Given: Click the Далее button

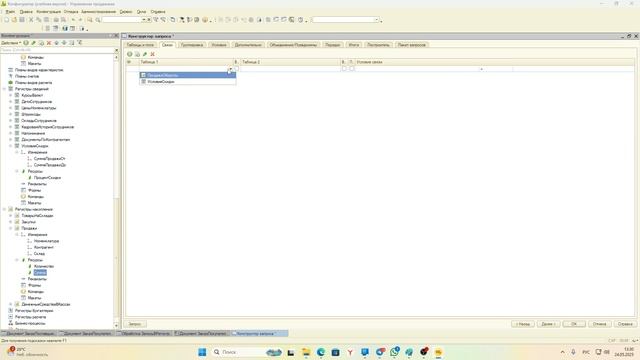Looking at the screenshot, I should point(548,324).
